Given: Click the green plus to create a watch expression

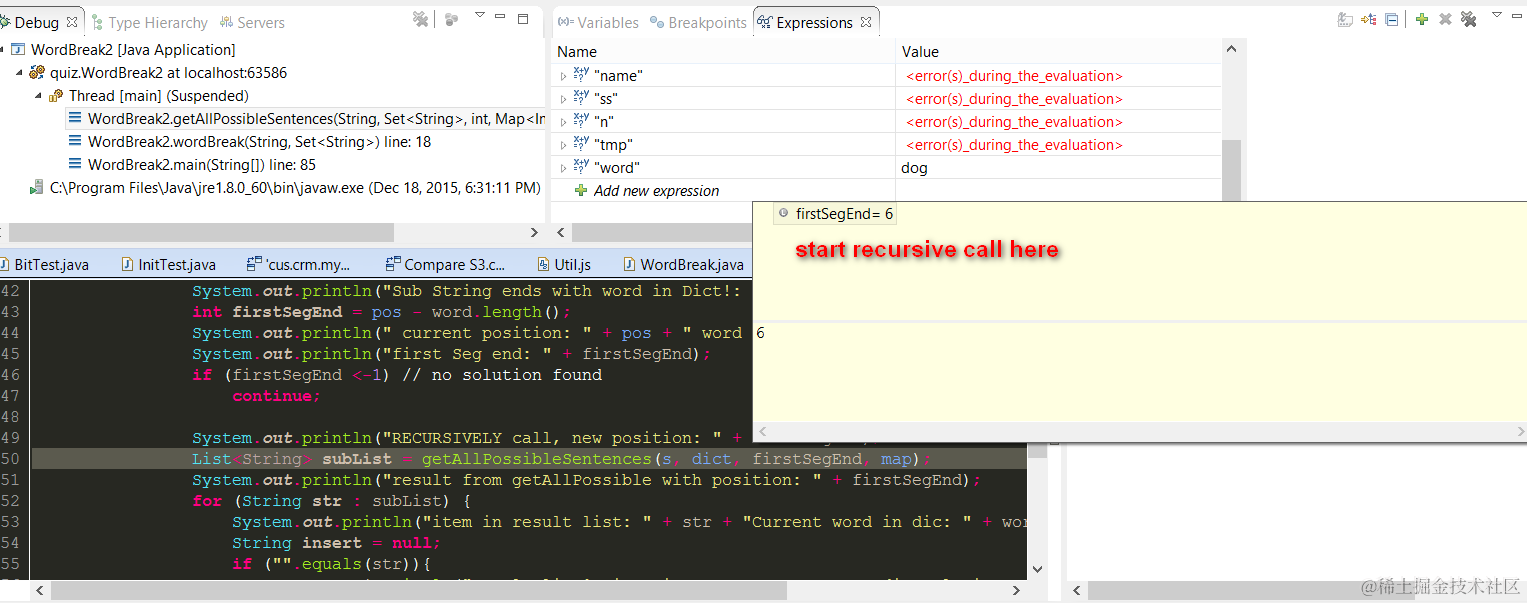Looking at the screenshot, I should point(1421,19).
